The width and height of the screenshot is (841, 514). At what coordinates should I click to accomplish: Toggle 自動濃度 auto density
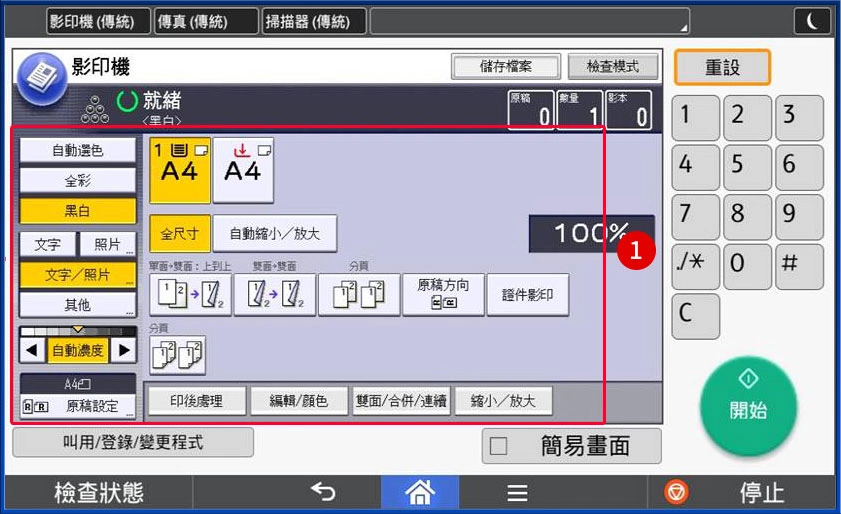[78, 350]
